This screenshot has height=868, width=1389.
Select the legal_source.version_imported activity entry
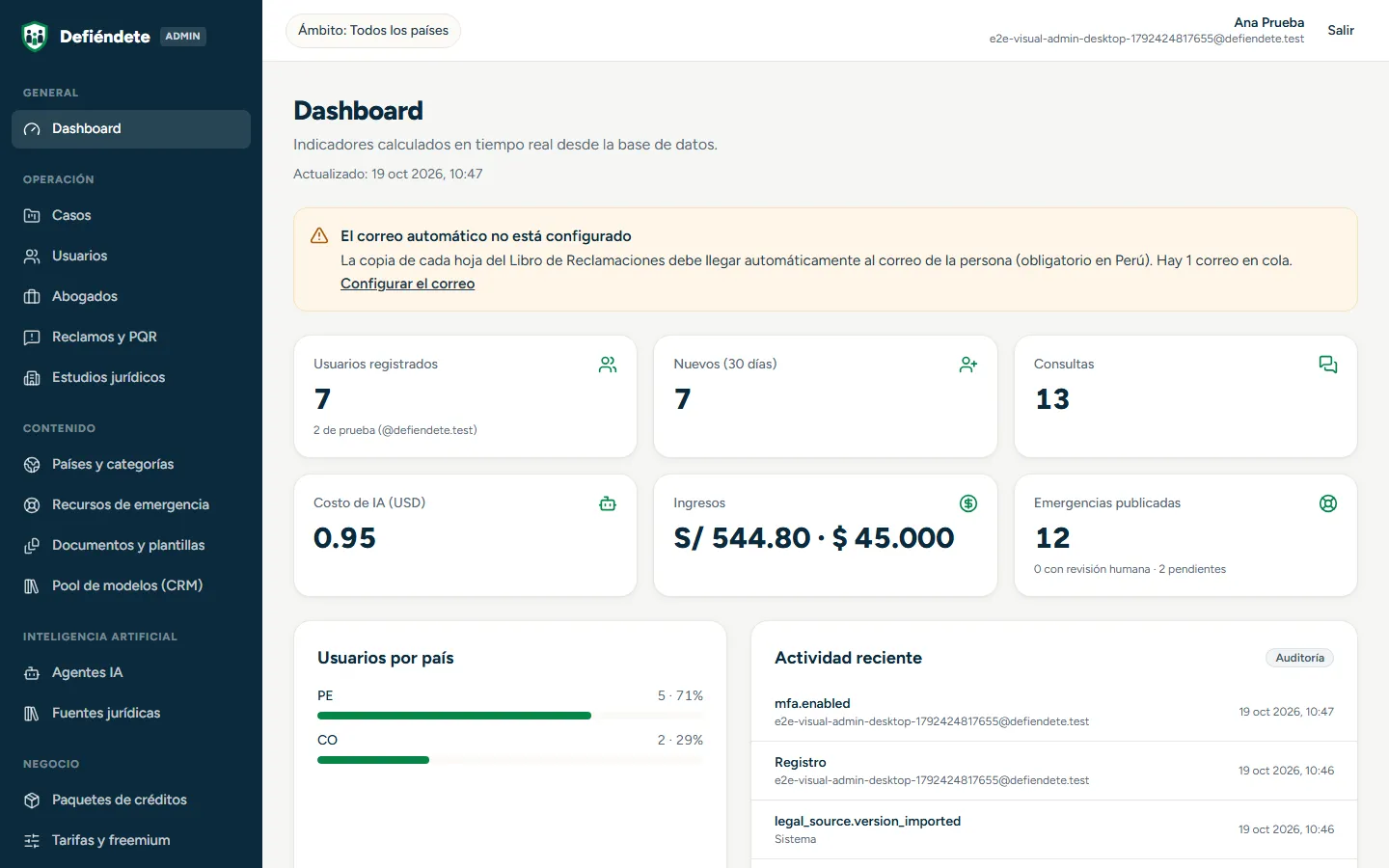point(1054,829)
